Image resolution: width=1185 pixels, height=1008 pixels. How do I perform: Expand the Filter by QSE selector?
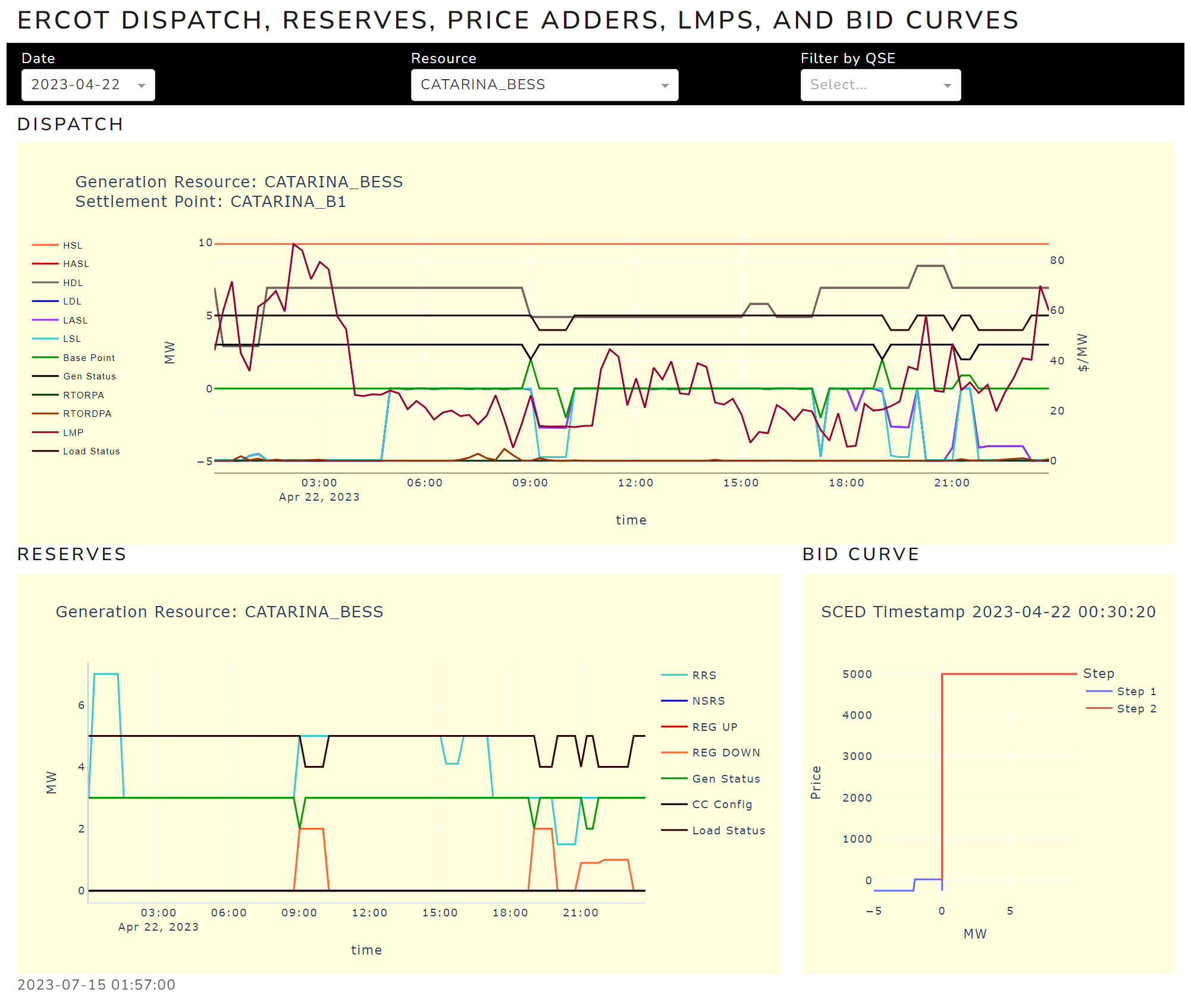coord(880,84)
